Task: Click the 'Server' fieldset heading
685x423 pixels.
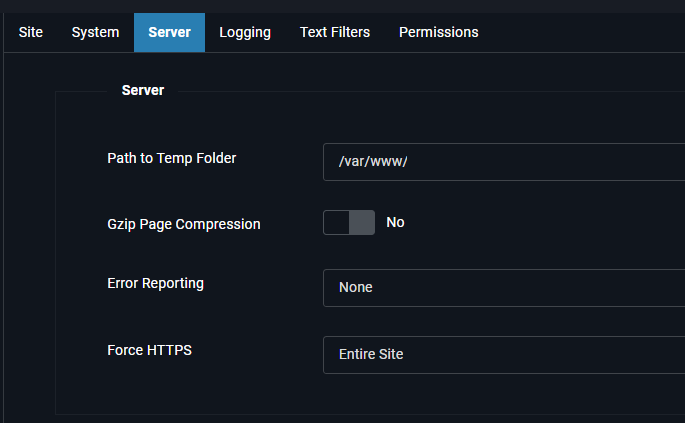Action: pyautogui.click(x=143, y=90)
